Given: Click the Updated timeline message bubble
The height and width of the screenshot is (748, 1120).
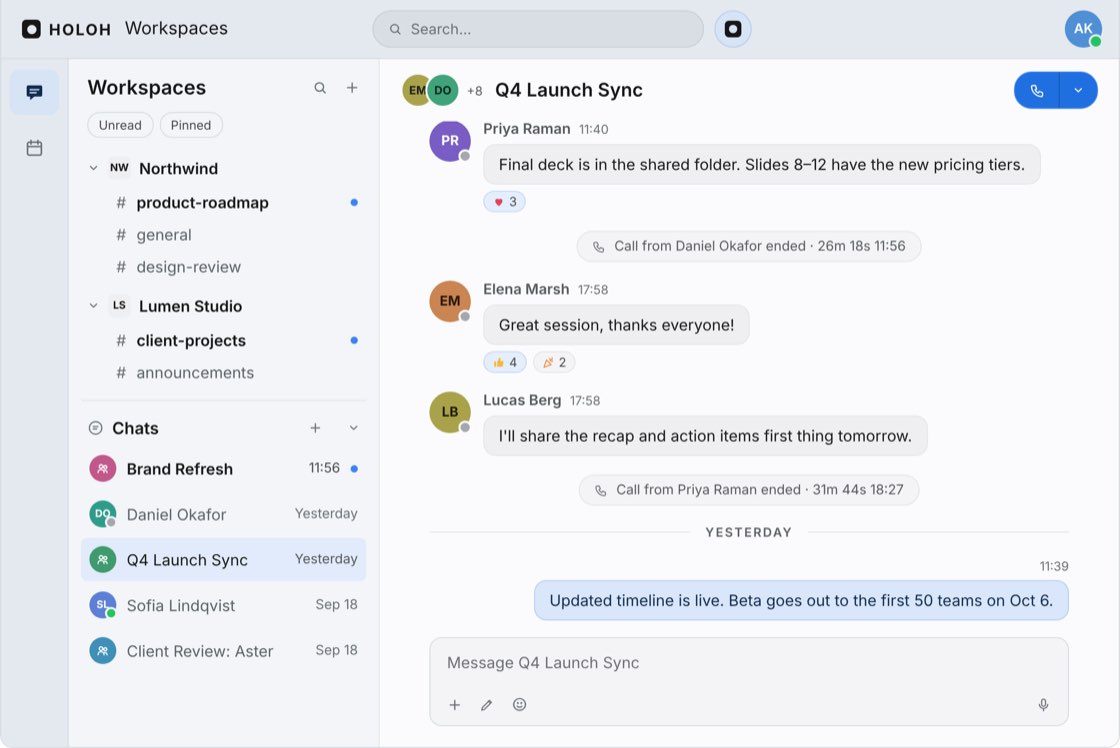Looking at the screenshot, I should pyautogui.click(x=801, y=601).
